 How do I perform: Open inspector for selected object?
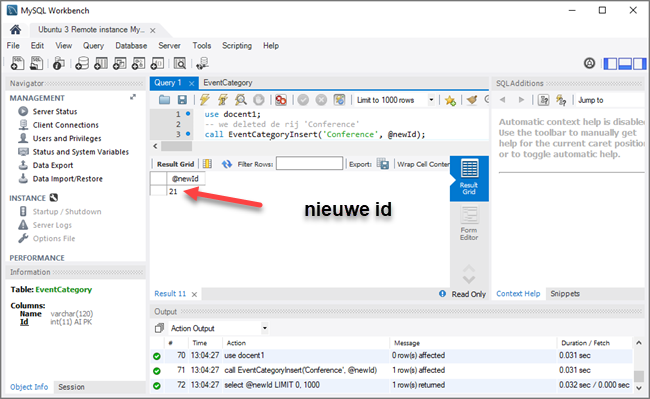(59, 63)
